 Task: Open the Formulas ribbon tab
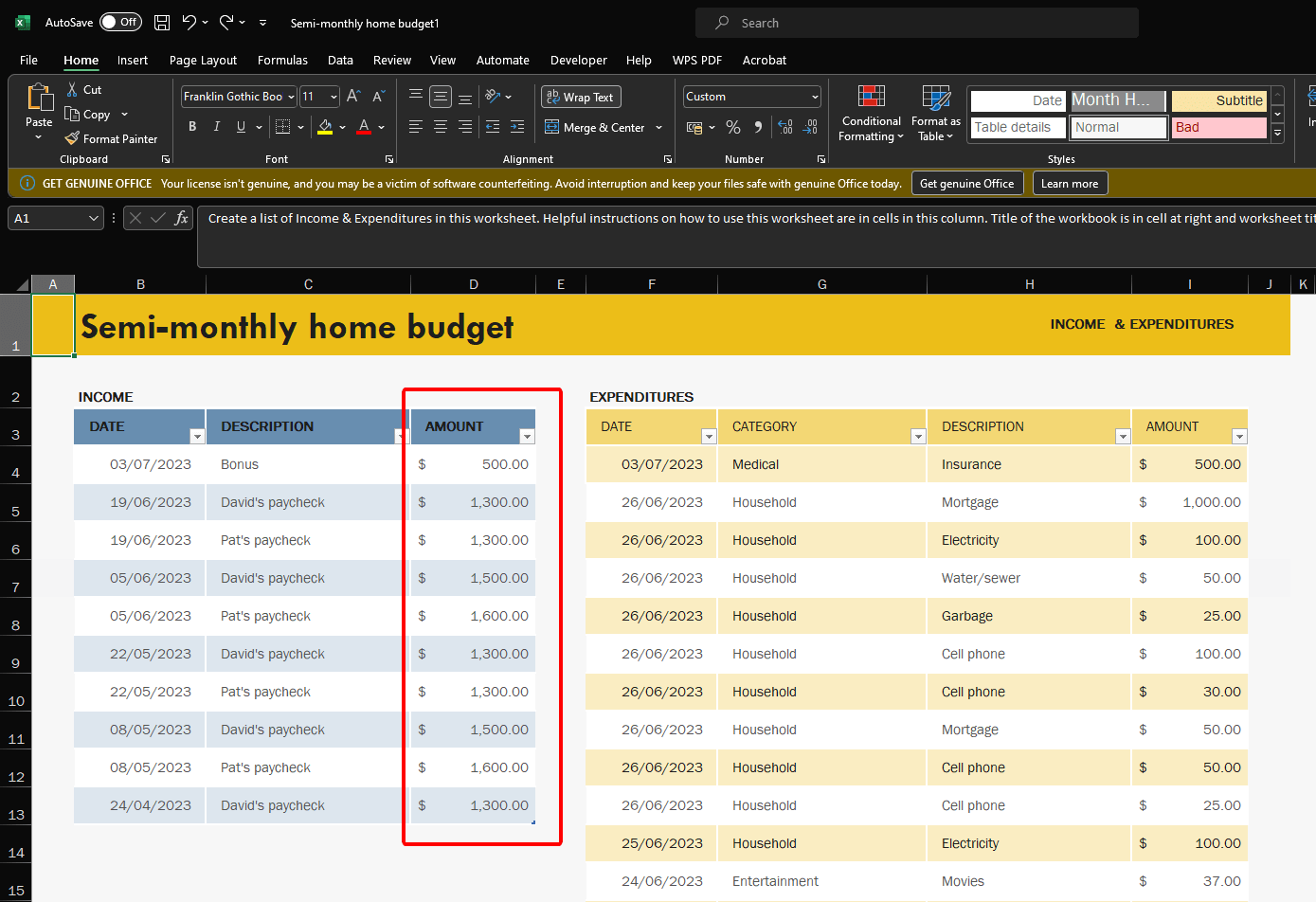coord(282,60)
